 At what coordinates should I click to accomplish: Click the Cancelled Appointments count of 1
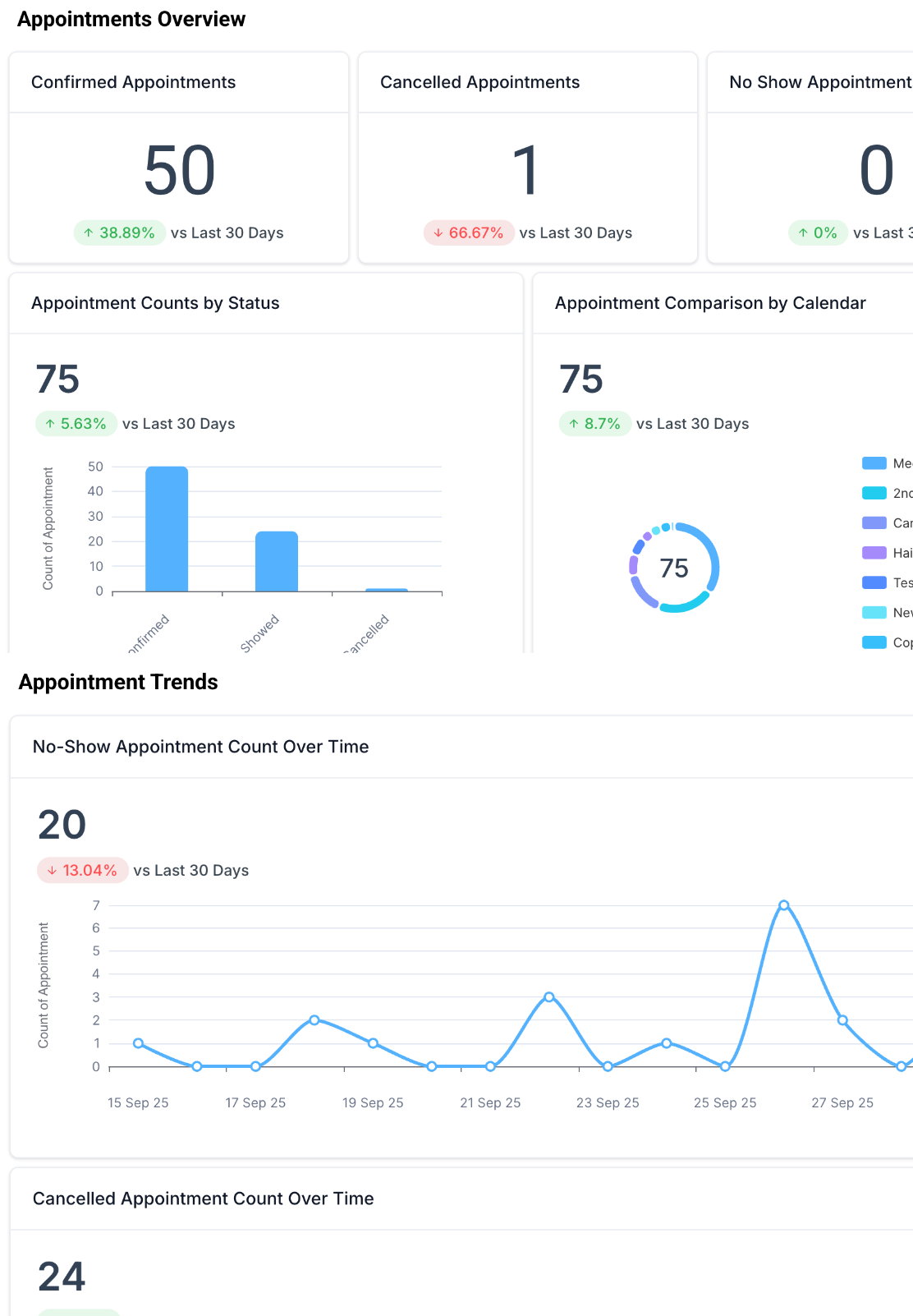coord(525,171)
